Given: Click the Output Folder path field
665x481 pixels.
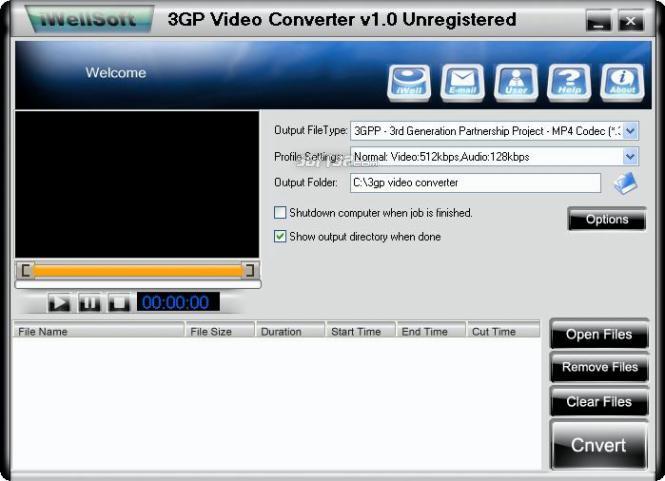Looking at the screenshot, I should (x=475, y=183).
